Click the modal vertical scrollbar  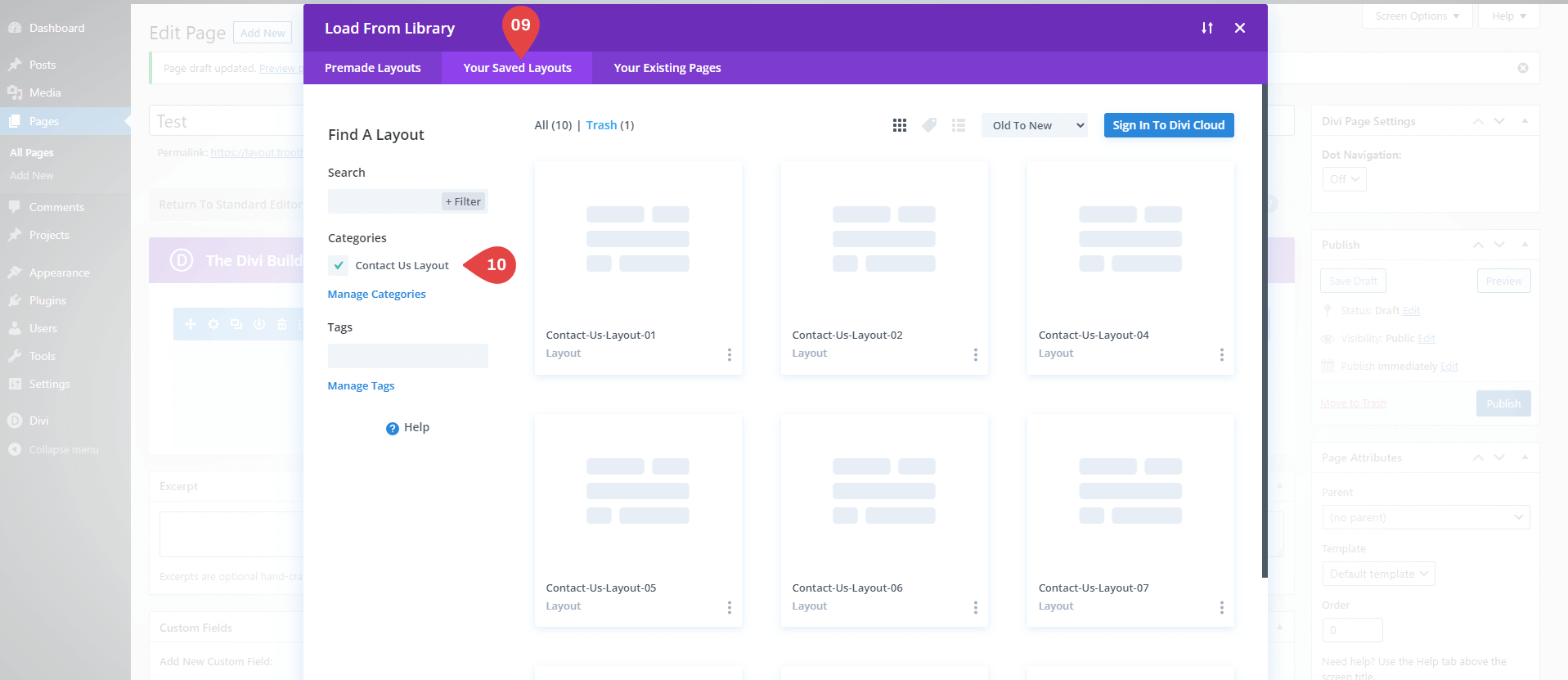(x=1265, y=331)
